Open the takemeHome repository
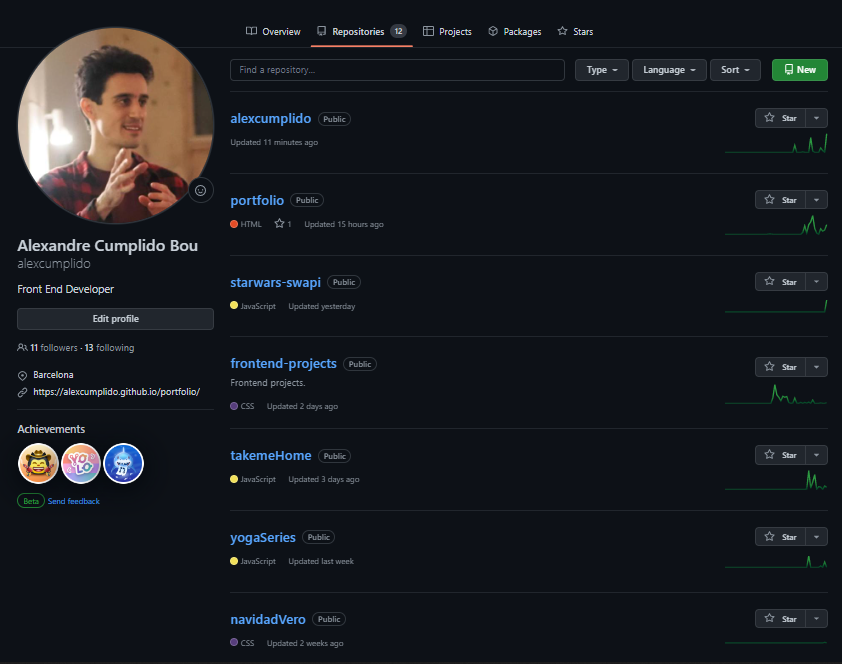The width and height of the screenshot is (842, 664). (x=271, y=455)
